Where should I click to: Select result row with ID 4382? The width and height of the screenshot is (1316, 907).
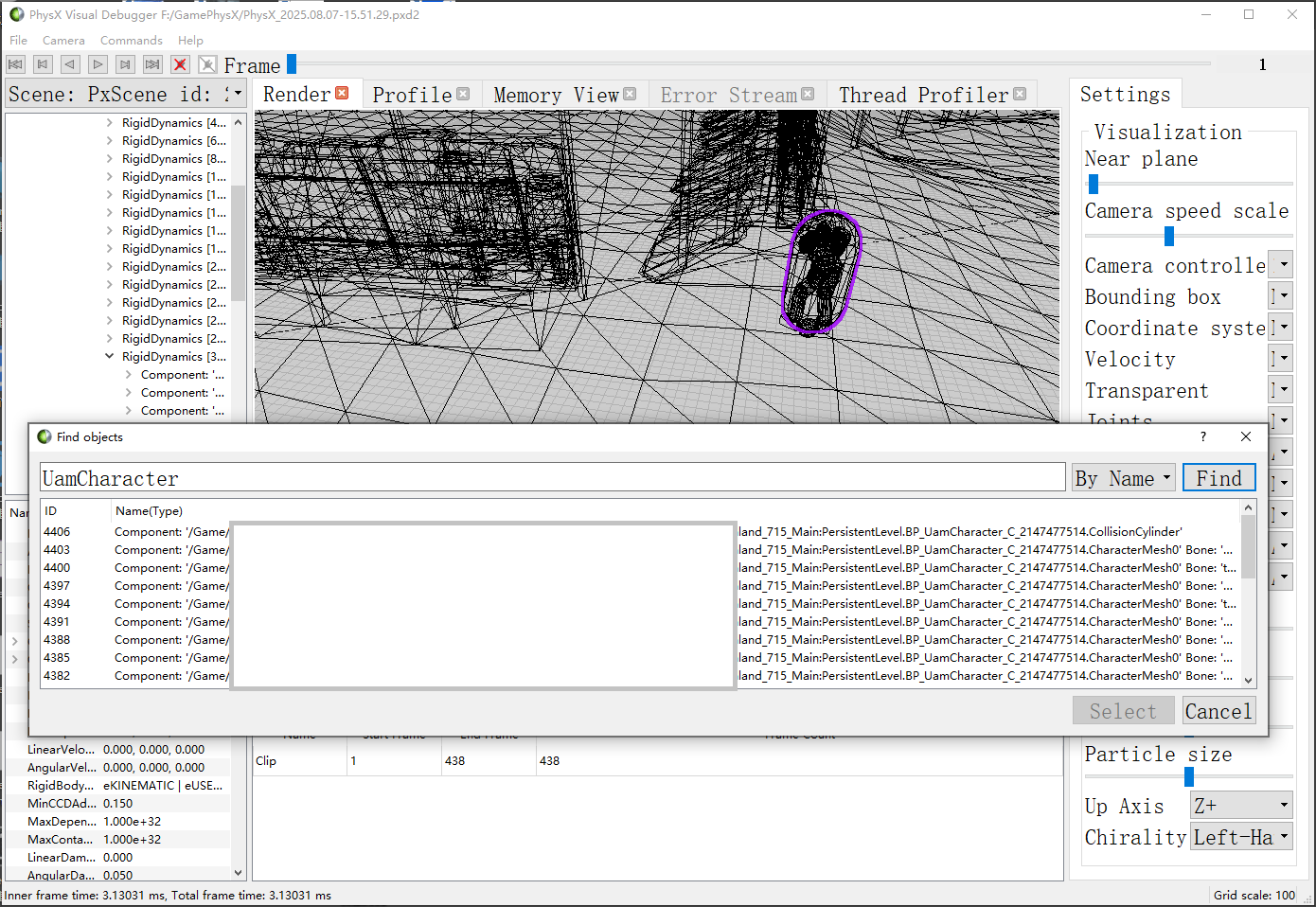[641, 675]
